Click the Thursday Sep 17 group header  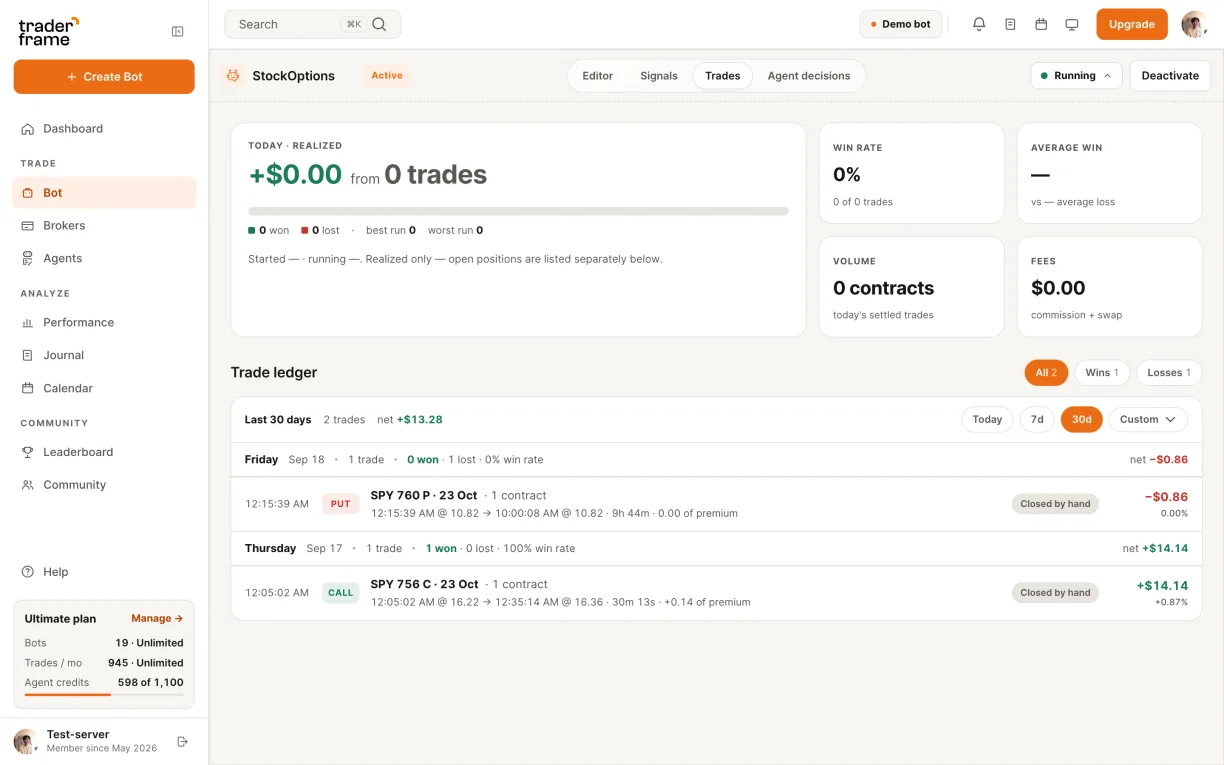coord(716,549)
